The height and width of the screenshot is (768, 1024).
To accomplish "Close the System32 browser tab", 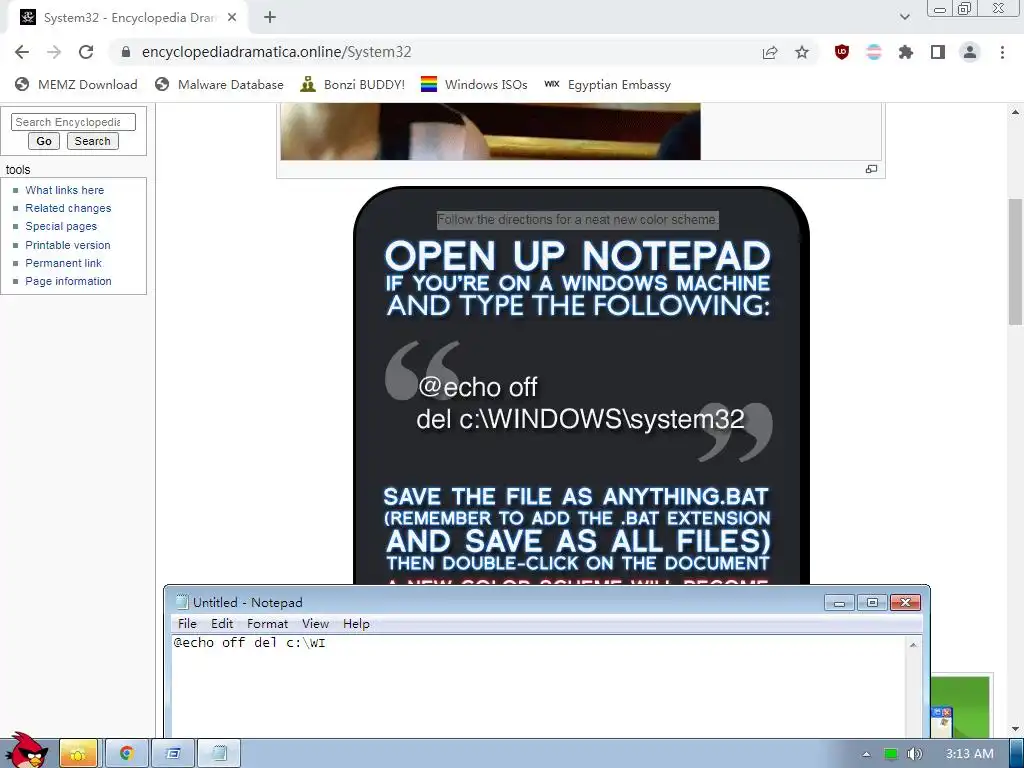I will coord(232,18).
